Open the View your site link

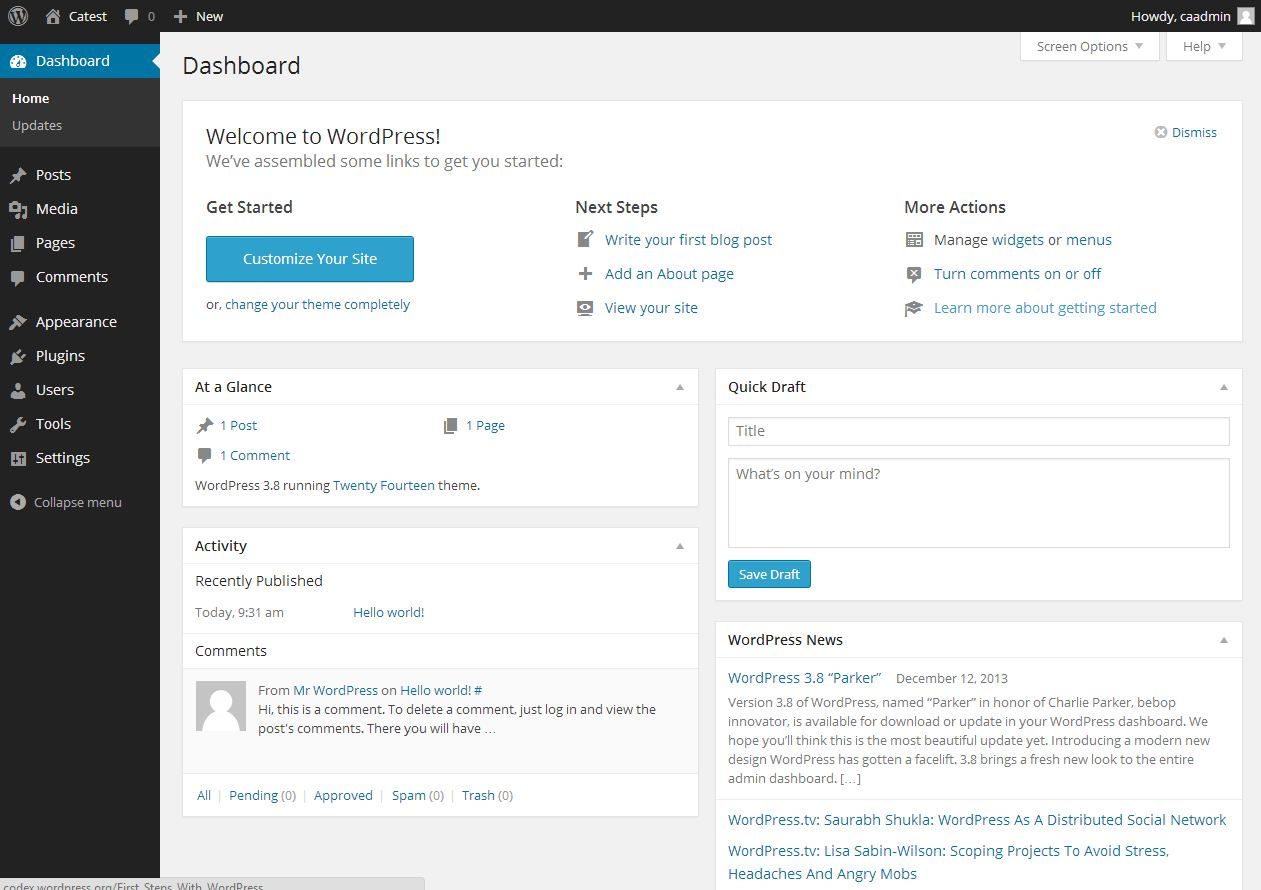click(651, 308)
